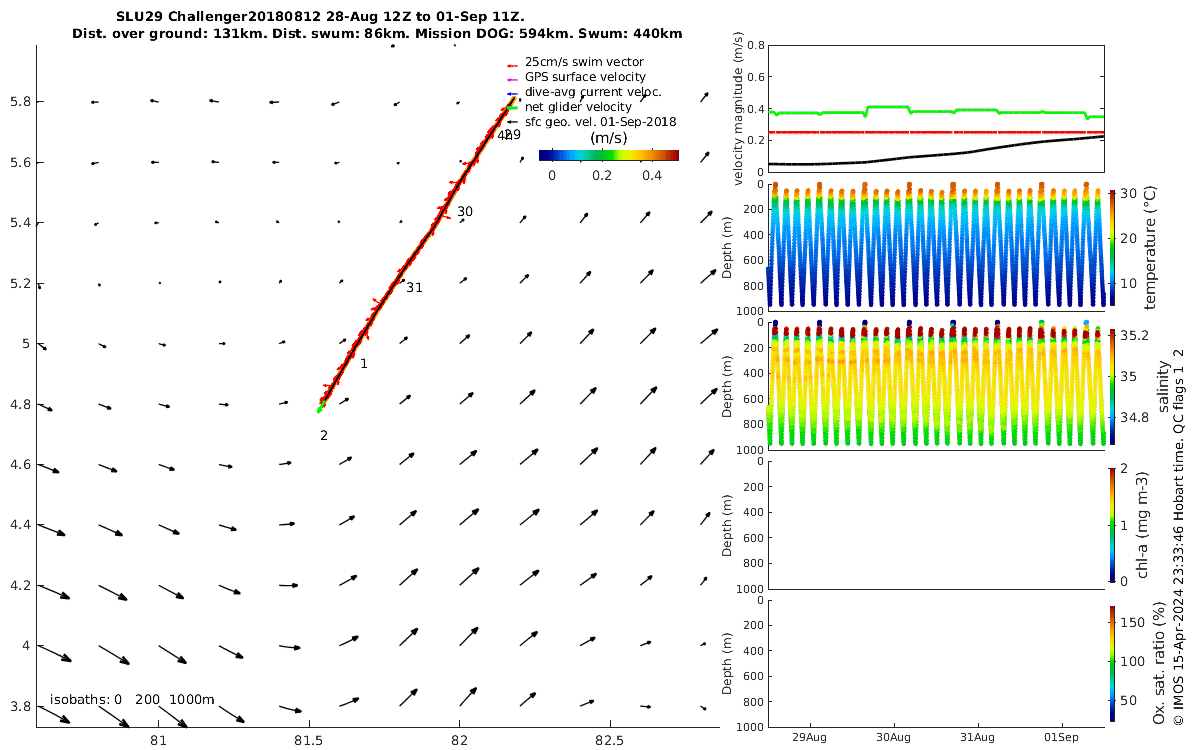Click the '30' tick on the temperature colorbar
Image resolution: width=1200 pixels, height=750 pixels.
coord(1128,194)
